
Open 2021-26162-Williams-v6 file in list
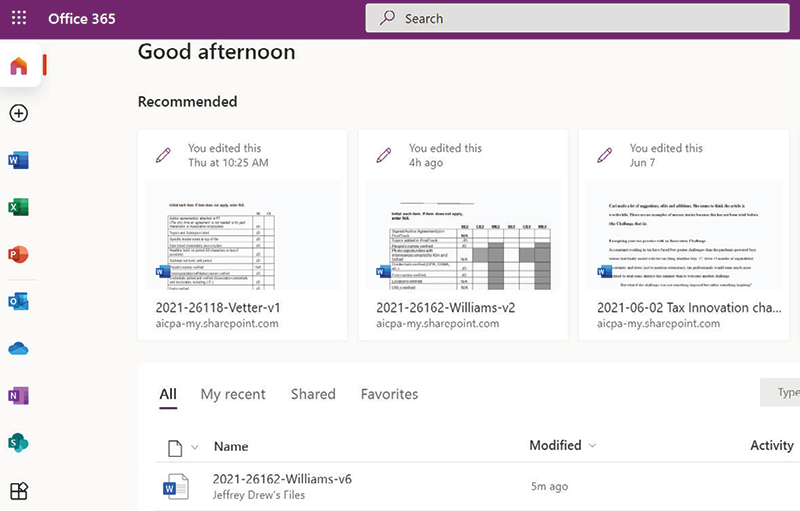(x=282, y=479)
